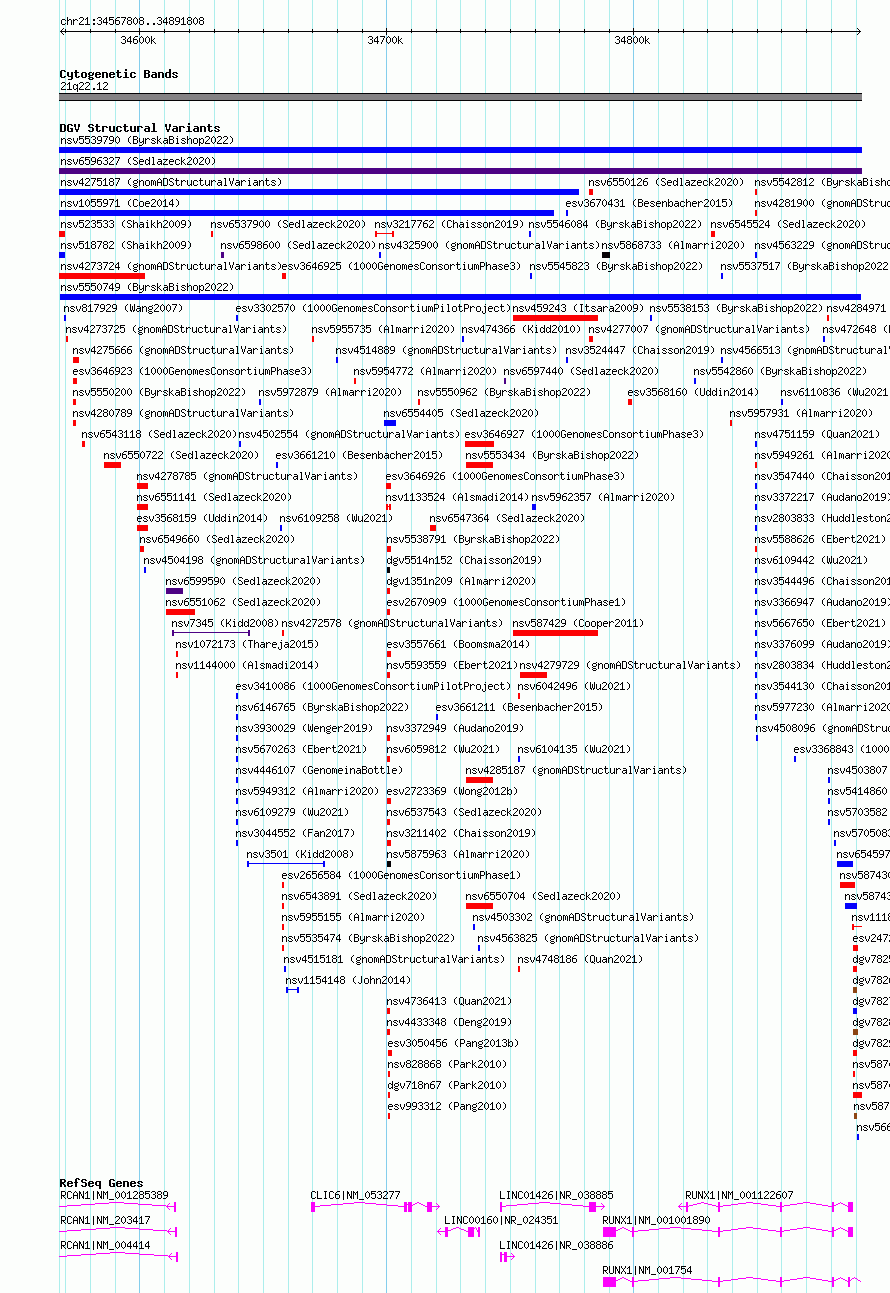Viewport: 890px width, 1293px height.
Task: Select the gray 21q22.12 cytogenetic band bar
Action: (x=460, y=97)
